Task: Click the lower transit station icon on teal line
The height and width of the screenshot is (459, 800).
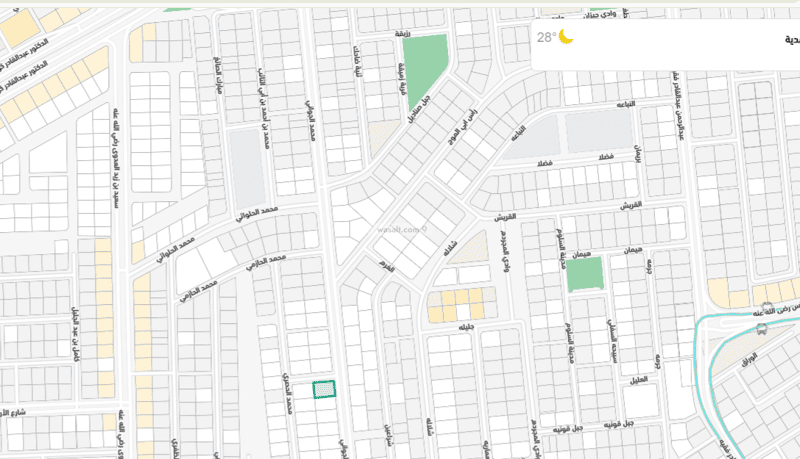Action: (762, 329)
